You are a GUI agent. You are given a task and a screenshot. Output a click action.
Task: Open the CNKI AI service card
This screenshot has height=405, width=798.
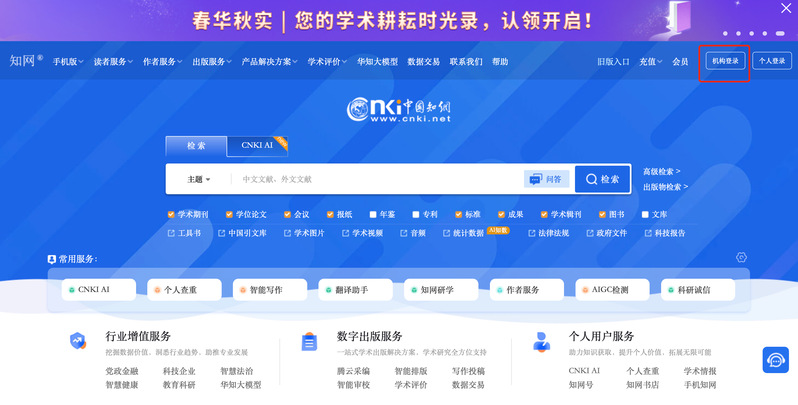click(99, 290)
